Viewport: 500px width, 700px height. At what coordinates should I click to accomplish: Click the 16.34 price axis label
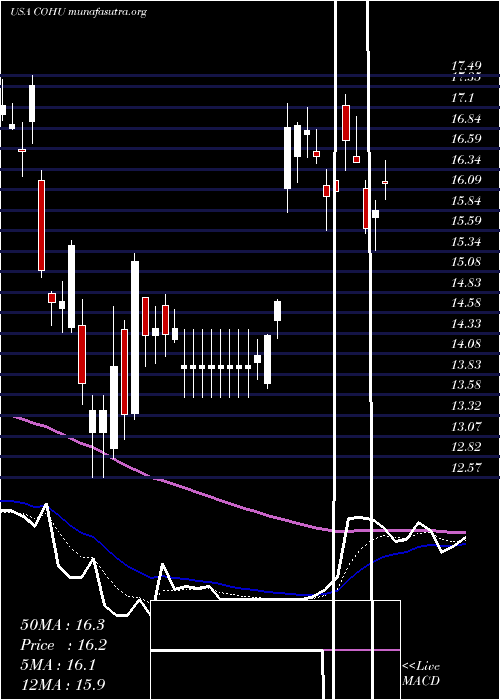point(466,159)
